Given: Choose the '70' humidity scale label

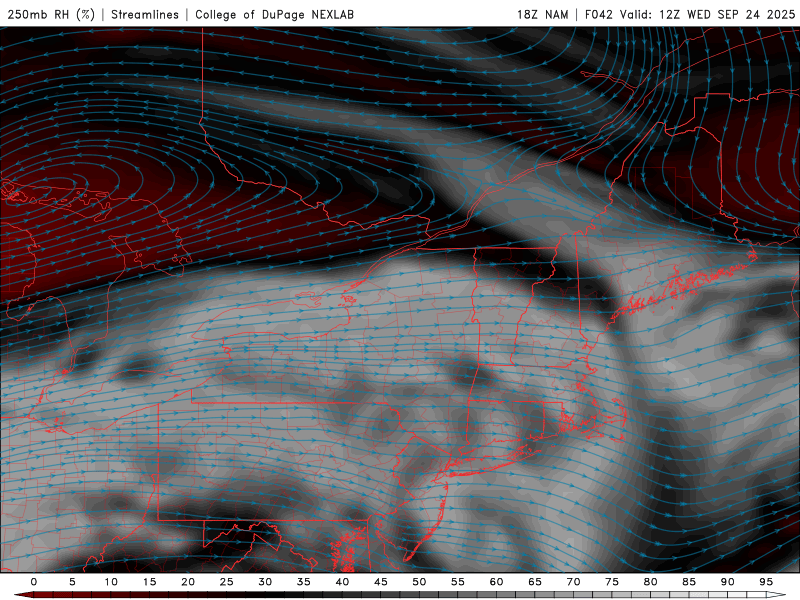Looking at the screenshot, I should (x=573, y=582).
